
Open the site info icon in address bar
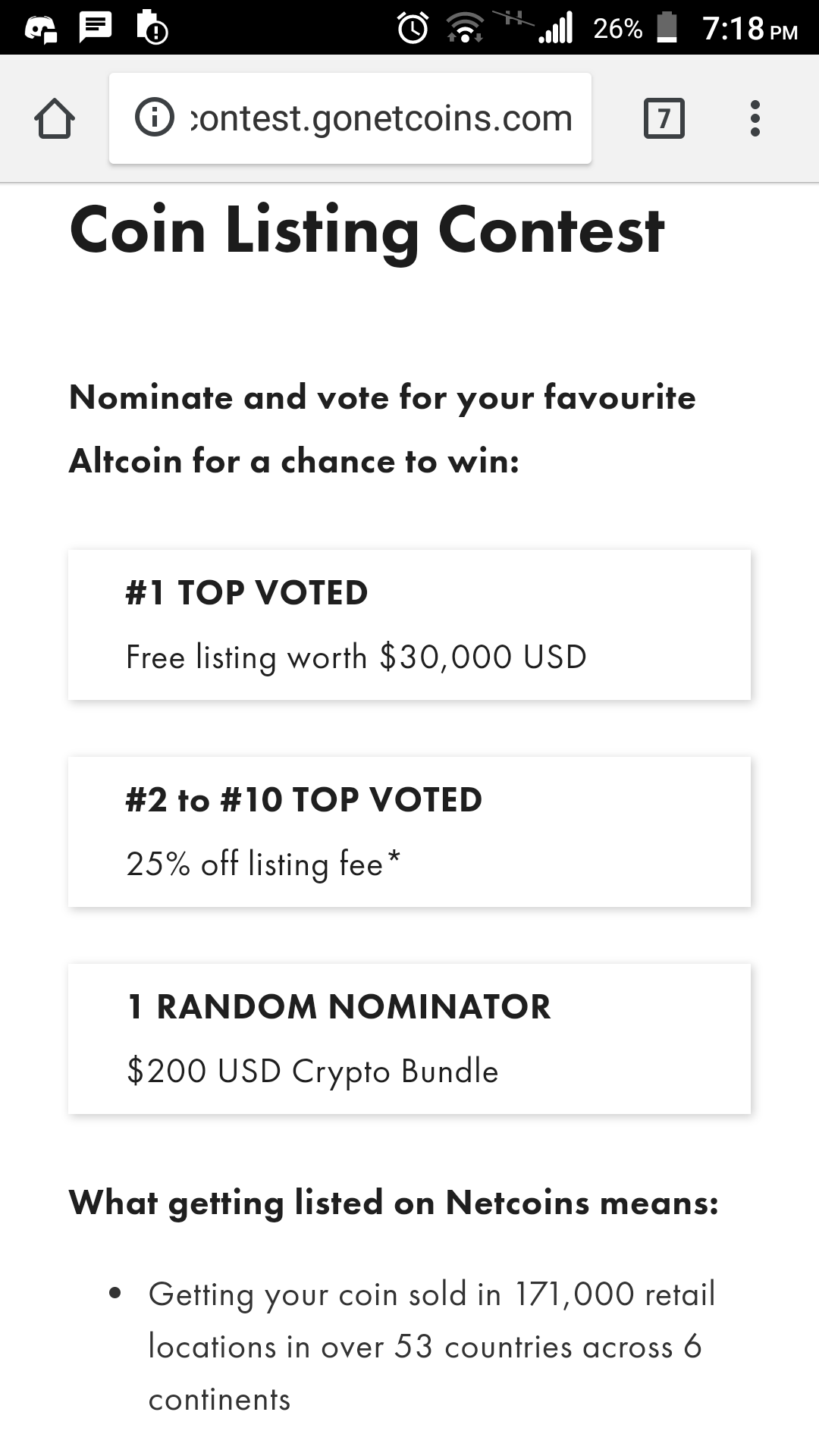pyautogui.click(x=154, y=118)
